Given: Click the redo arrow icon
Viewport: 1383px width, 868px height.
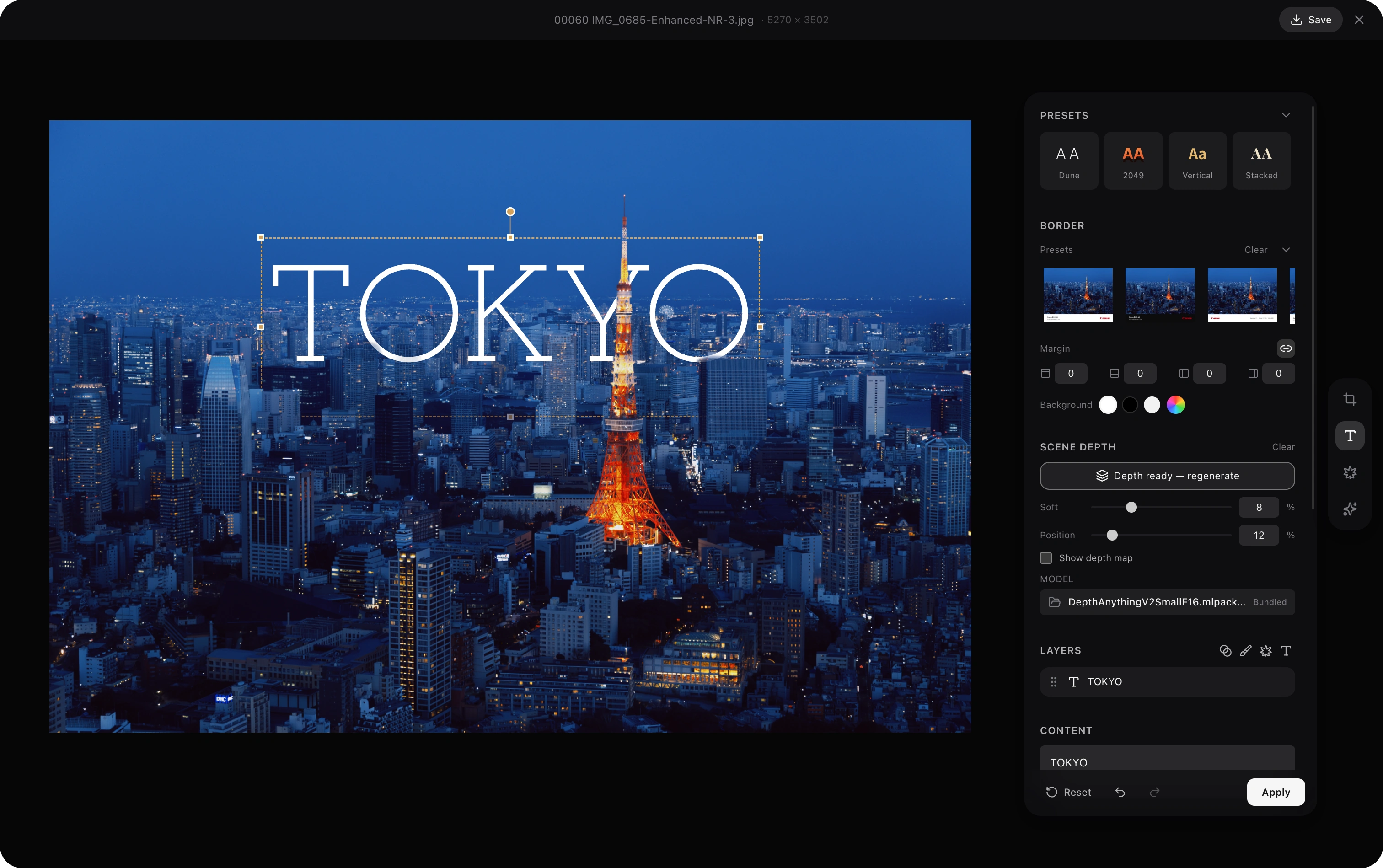Looking at the screenshot, I should [x=1154, y=792].
